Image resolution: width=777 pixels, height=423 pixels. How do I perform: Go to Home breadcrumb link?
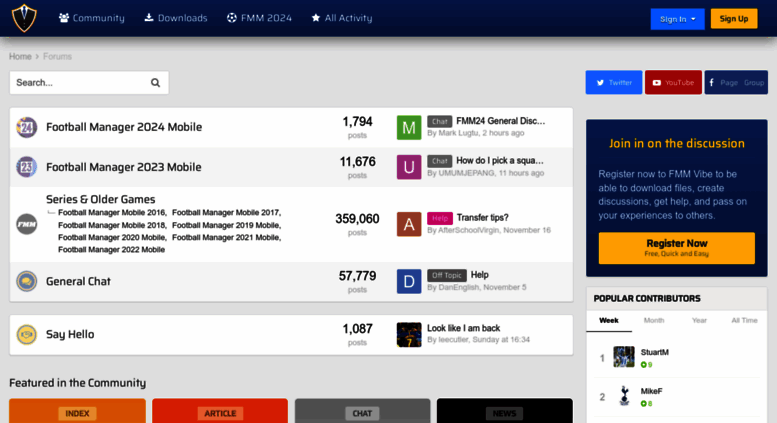click(x=20, y=56)
